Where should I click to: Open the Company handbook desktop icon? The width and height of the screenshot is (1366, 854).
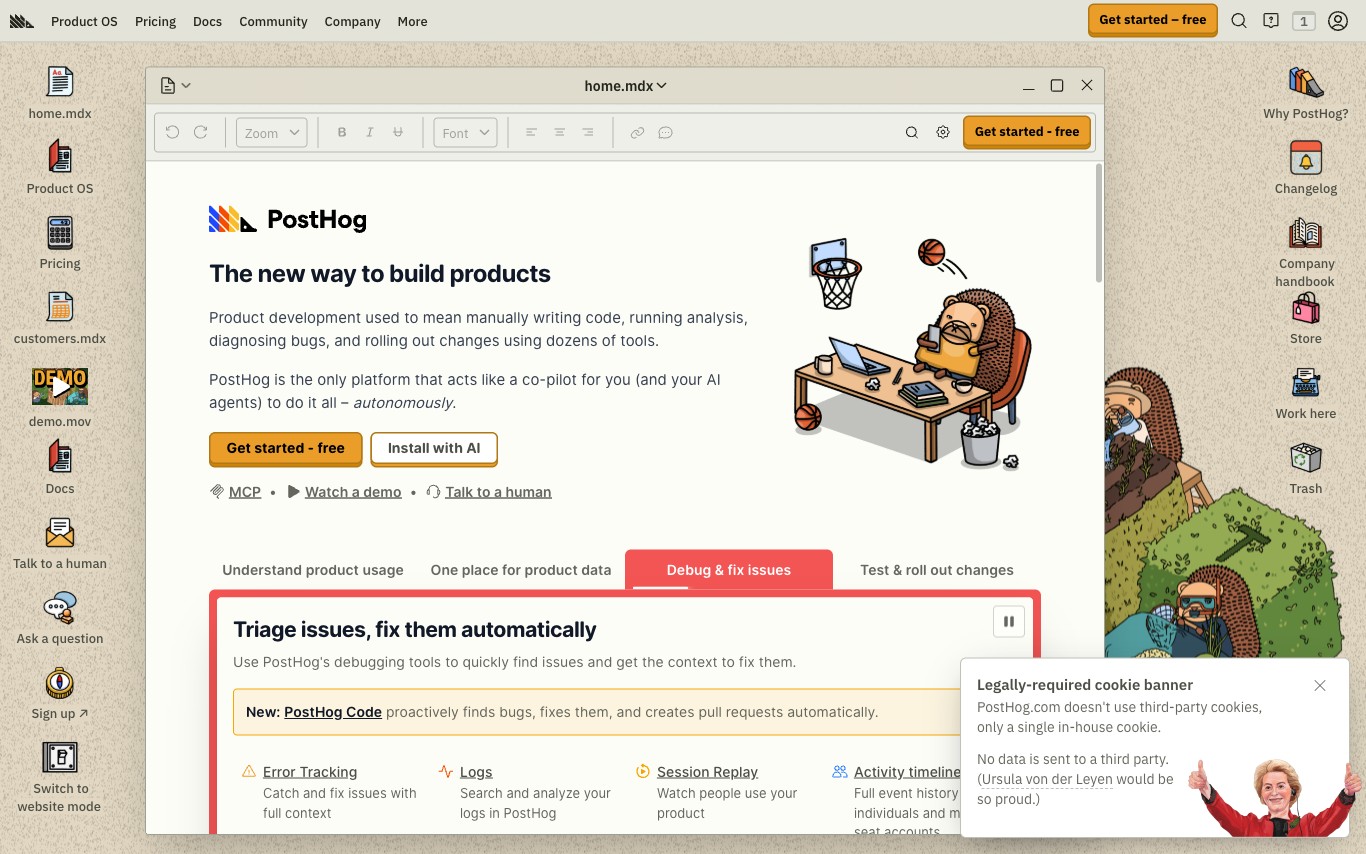point(1306,232)
